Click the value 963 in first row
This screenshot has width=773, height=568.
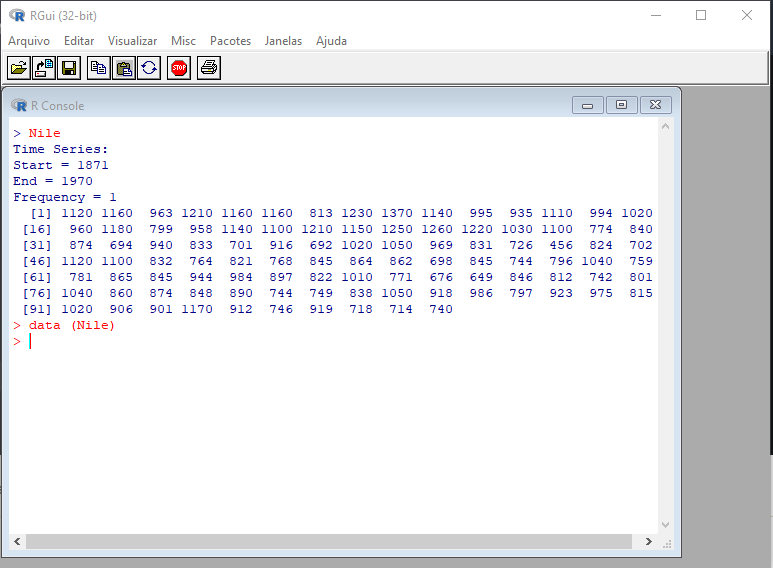pos(161,213)
